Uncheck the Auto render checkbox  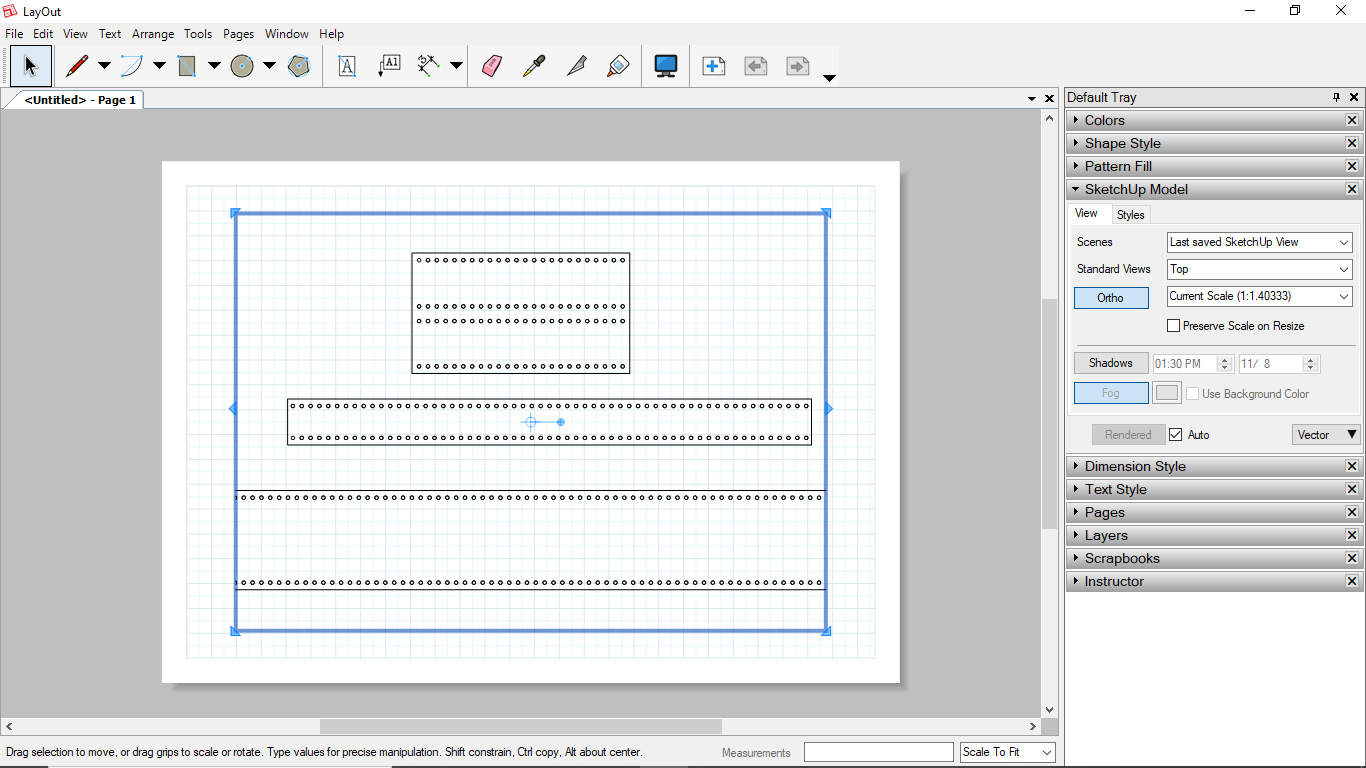click(1176, 435)
